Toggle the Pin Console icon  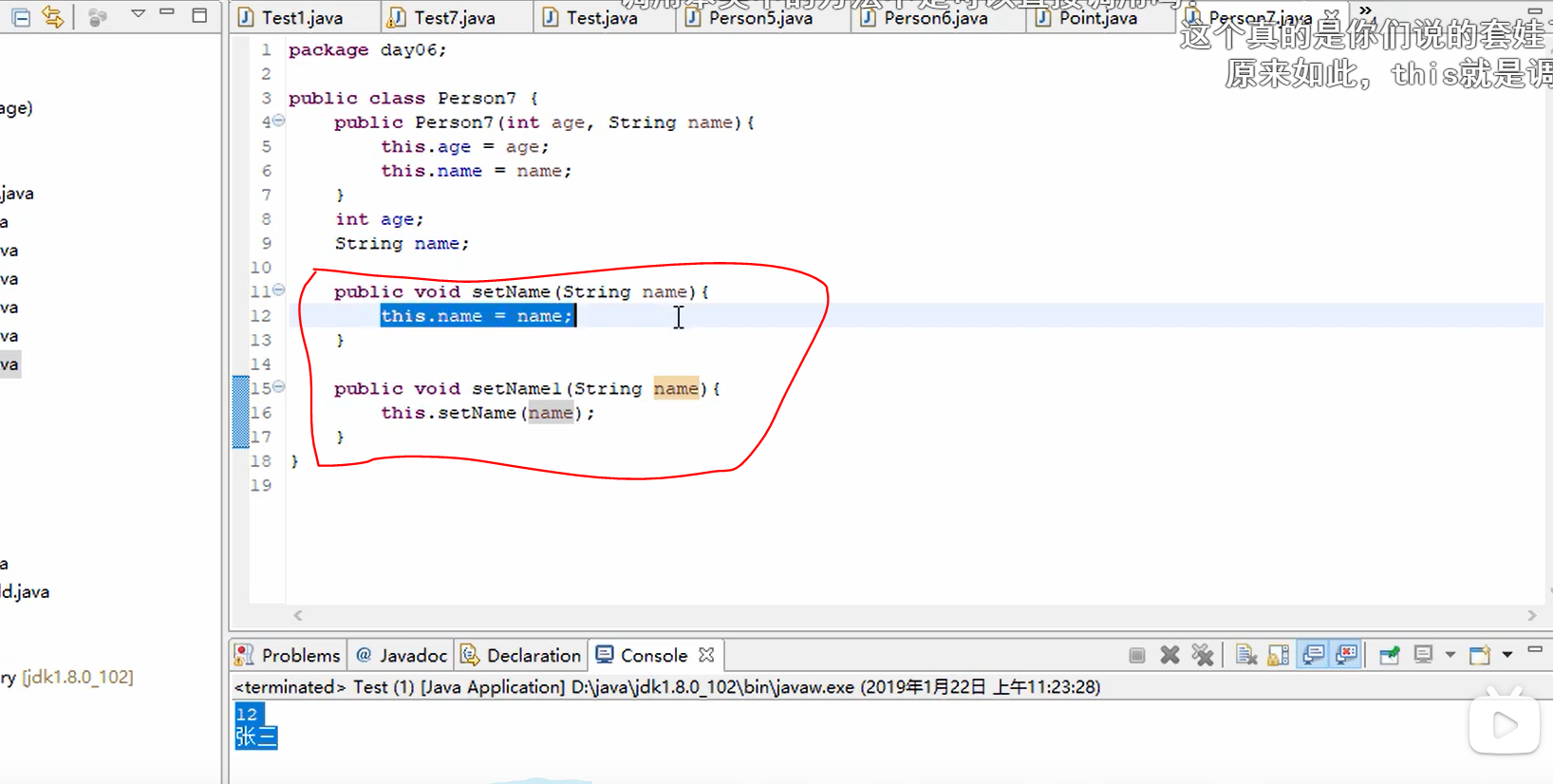(x=1390, y=655)
